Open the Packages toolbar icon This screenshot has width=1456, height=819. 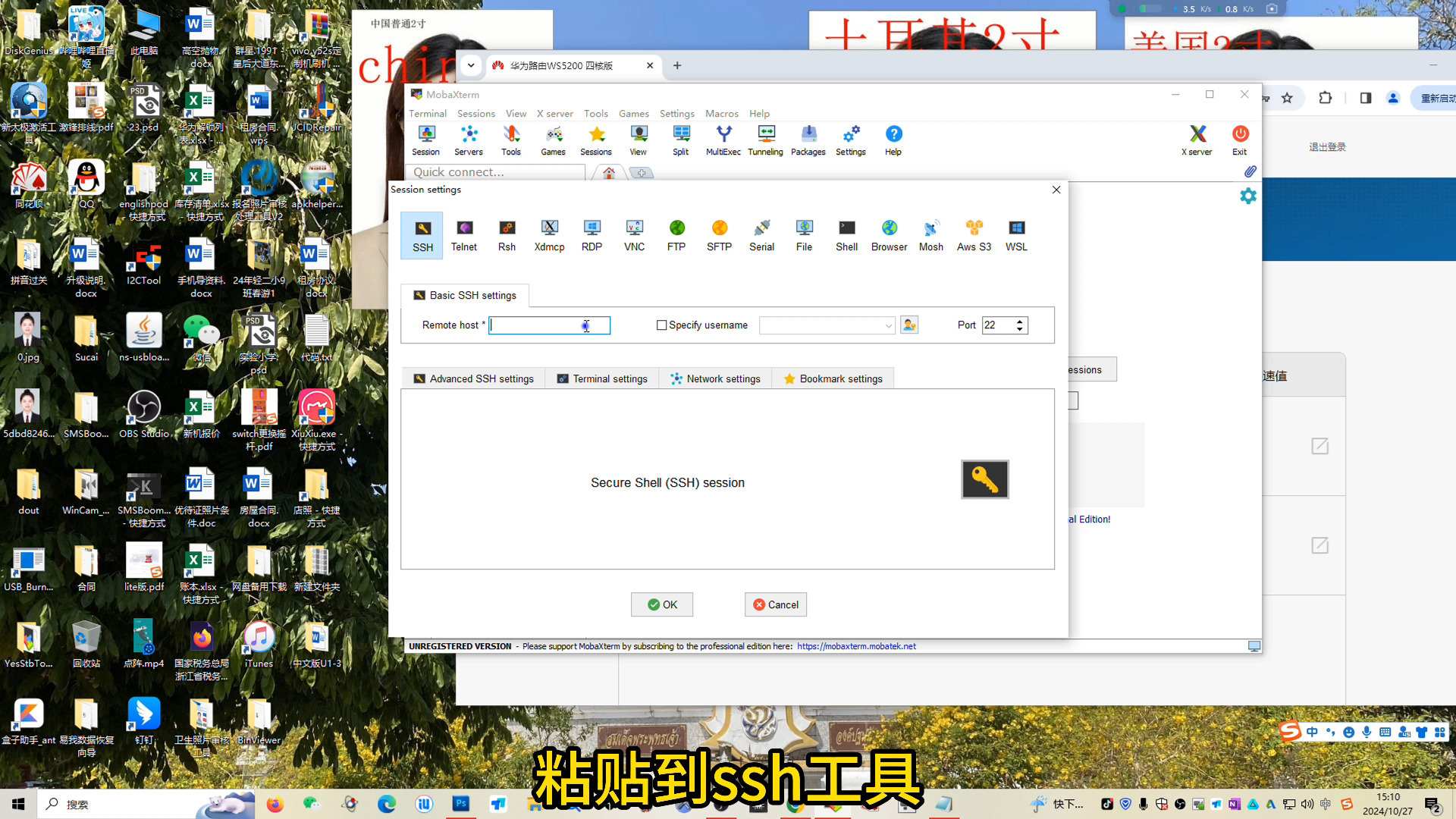pyautogui.click(x=808, y=140)
